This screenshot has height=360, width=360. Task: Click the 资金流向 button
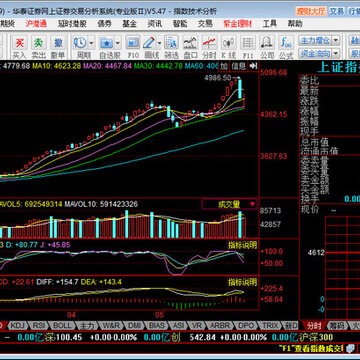pos(315,53)
